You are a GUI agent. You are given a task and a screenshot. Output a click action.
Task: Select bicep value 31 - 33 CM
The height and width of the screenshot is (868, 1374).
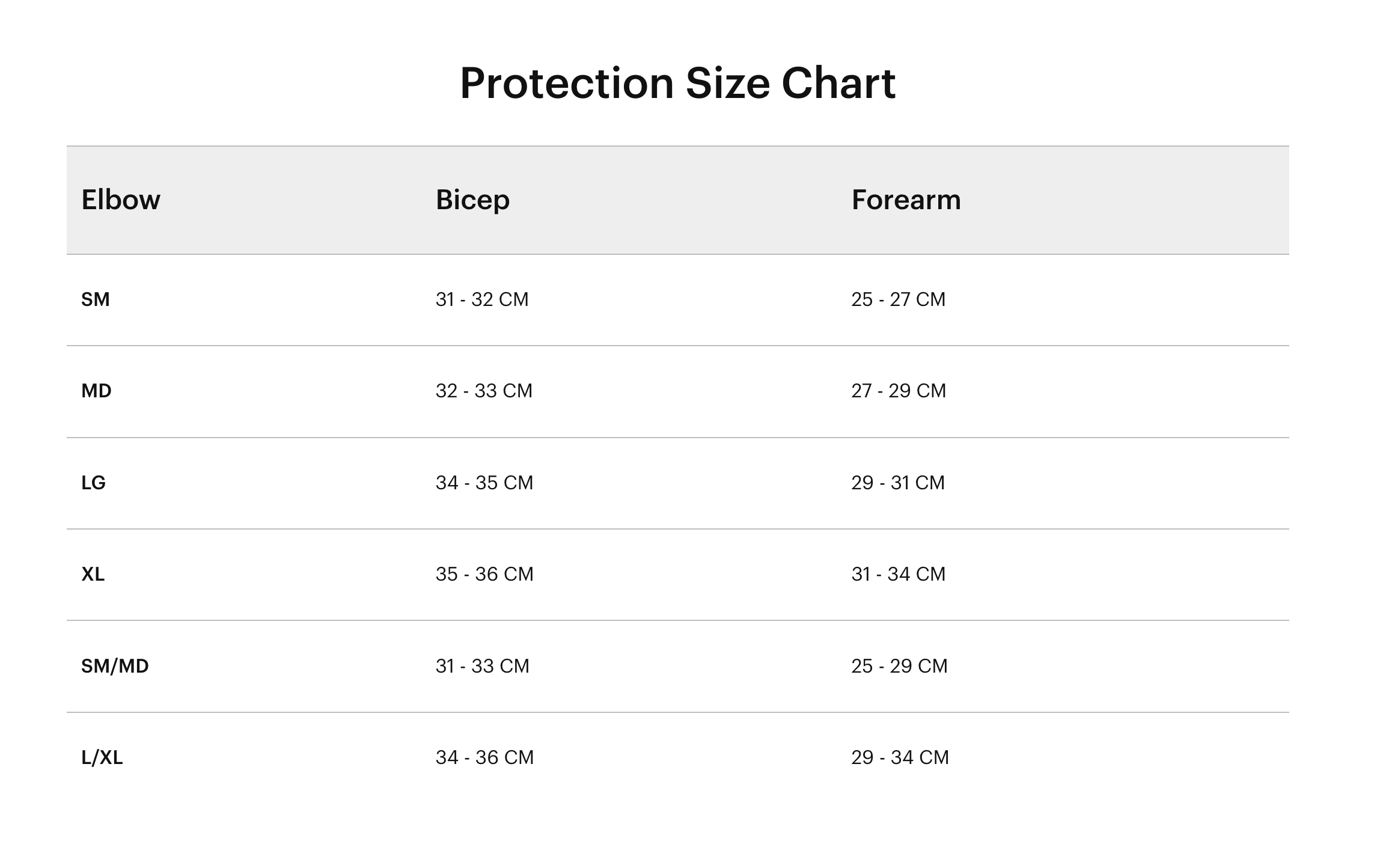[x=483, y=666]
